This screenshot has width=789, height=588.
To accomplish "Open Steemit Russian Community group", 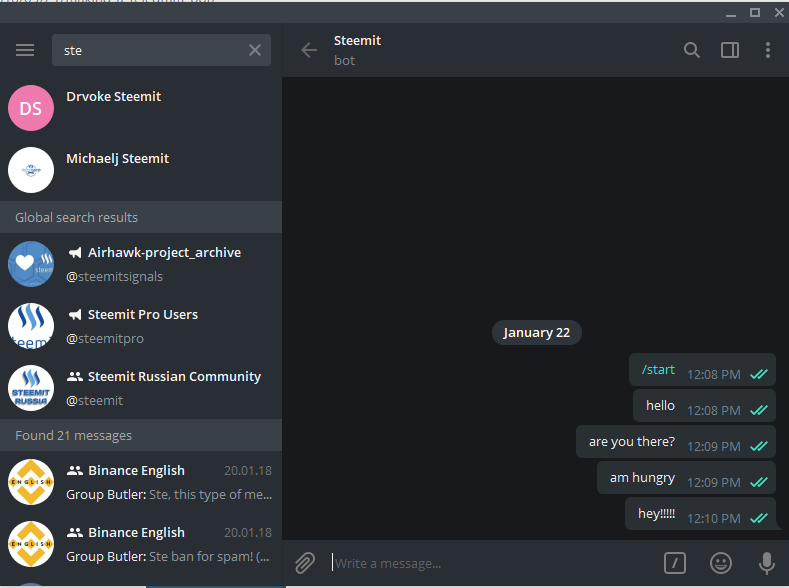I will click(x=141, y=388).
